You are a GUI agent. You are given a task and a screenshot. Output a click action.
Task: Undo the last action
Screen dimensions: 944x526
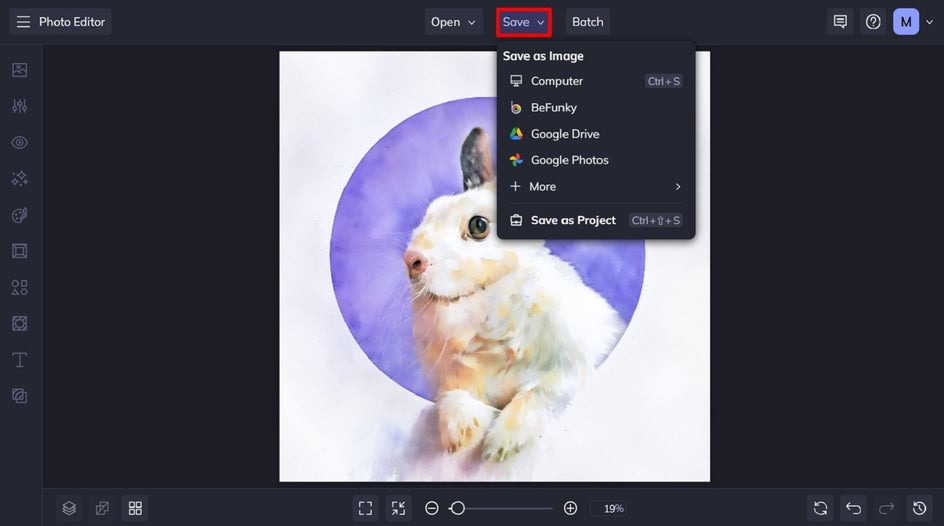coord(853,509)
